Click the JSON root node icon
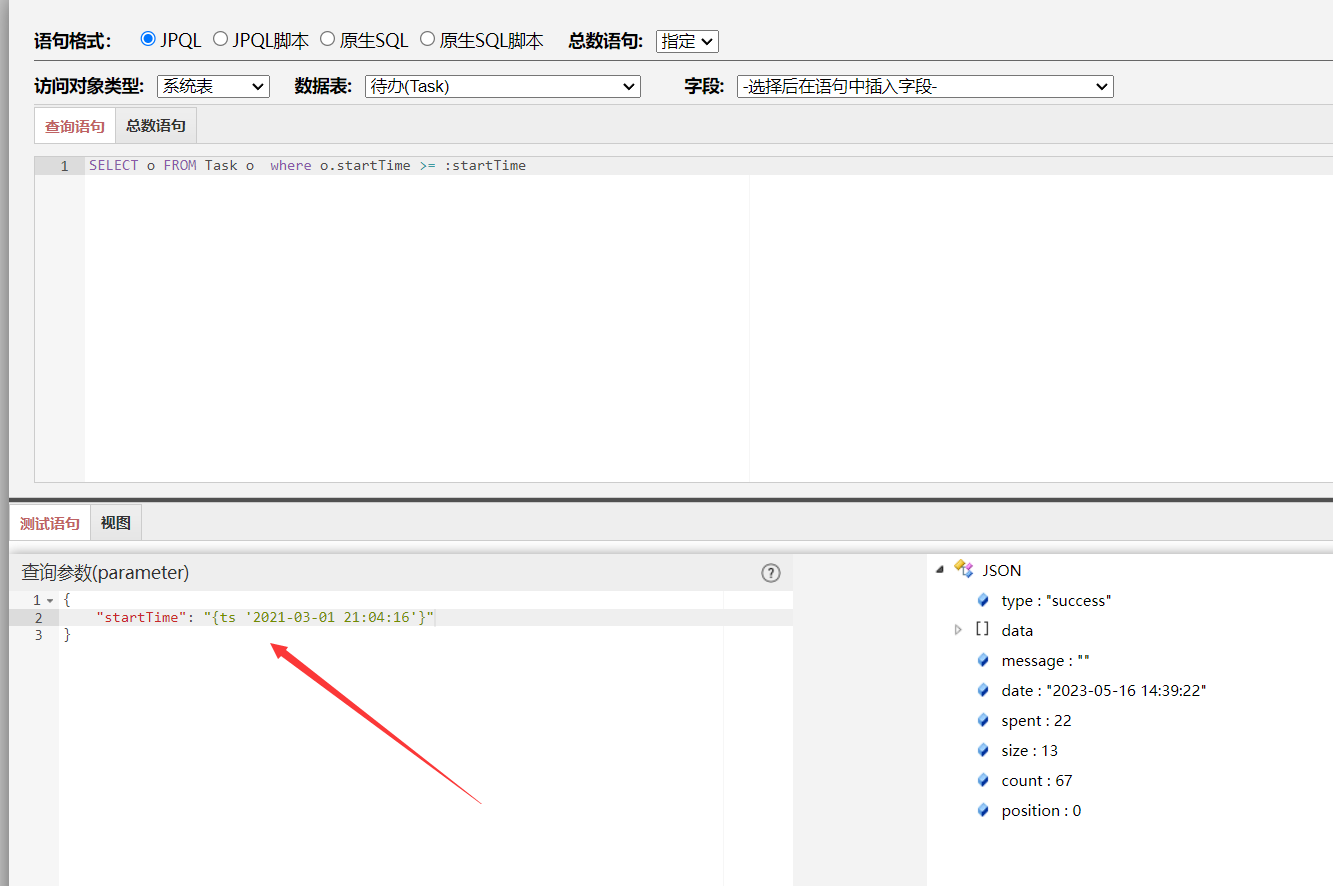1333x886 pixels. (x=964, y=569)
